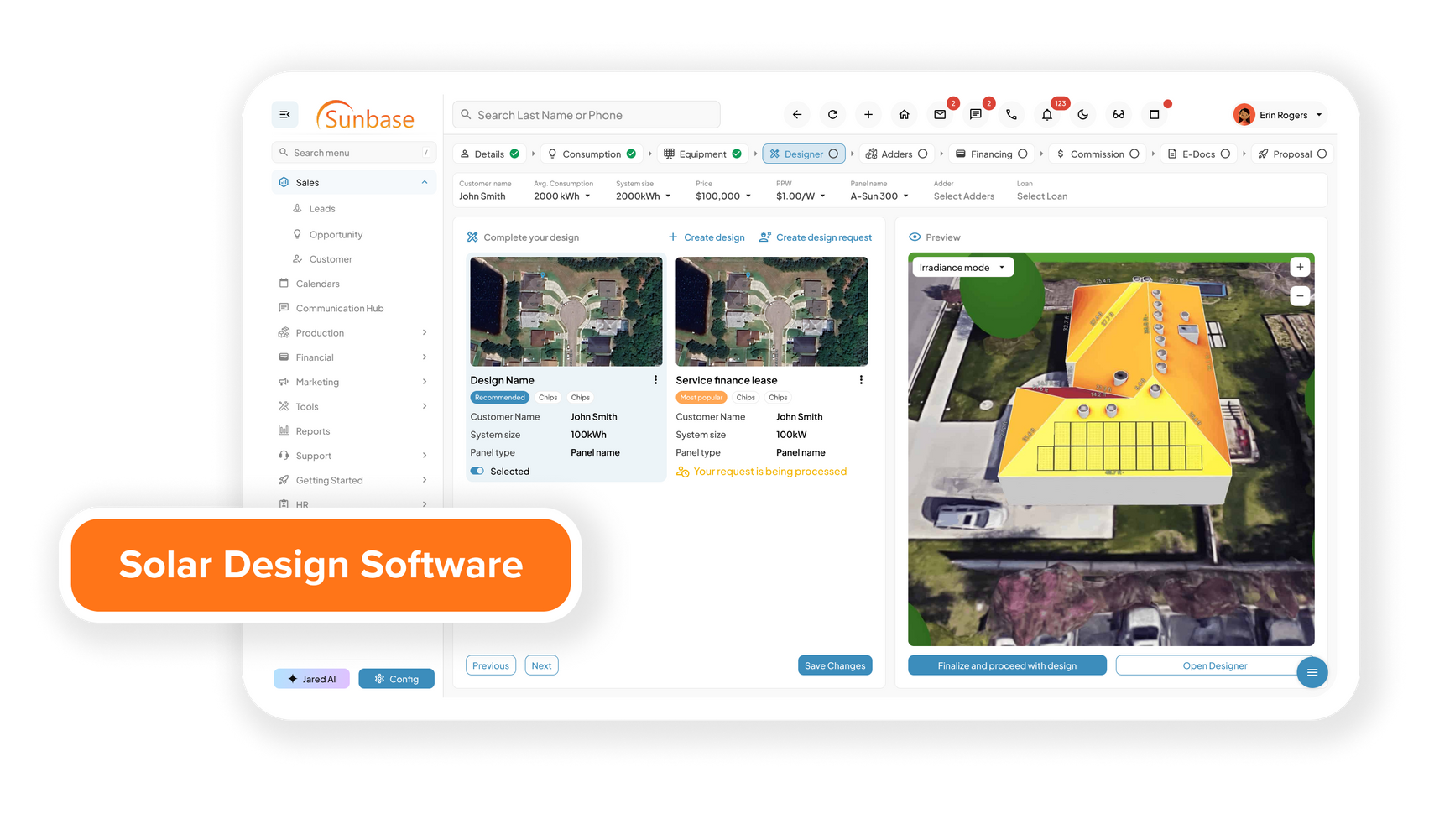
Task: Open the Config settings
Action: pyautogui.click(x=396, y=678)
